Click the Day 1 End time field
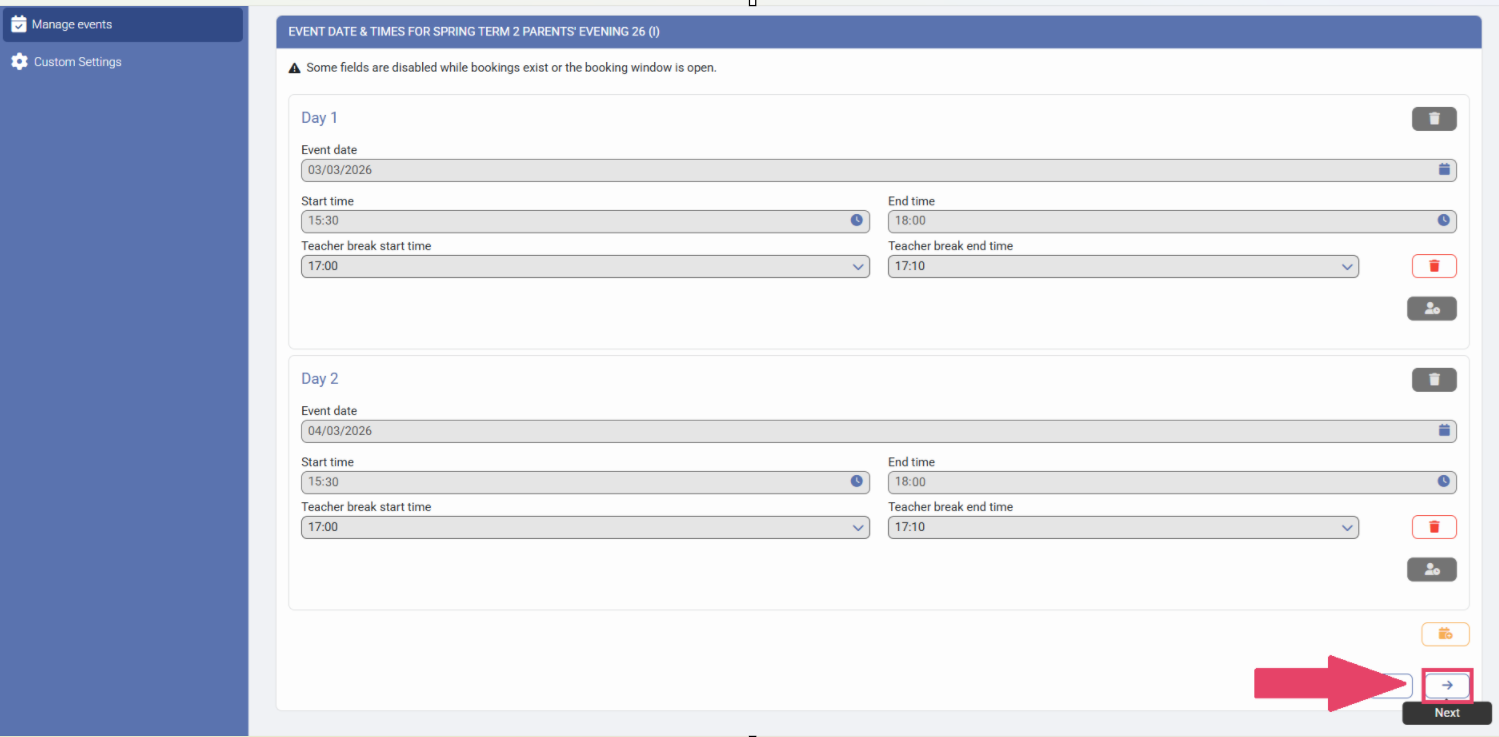The height and width of the screenshot is (737, 1499). pos(1160,221)
